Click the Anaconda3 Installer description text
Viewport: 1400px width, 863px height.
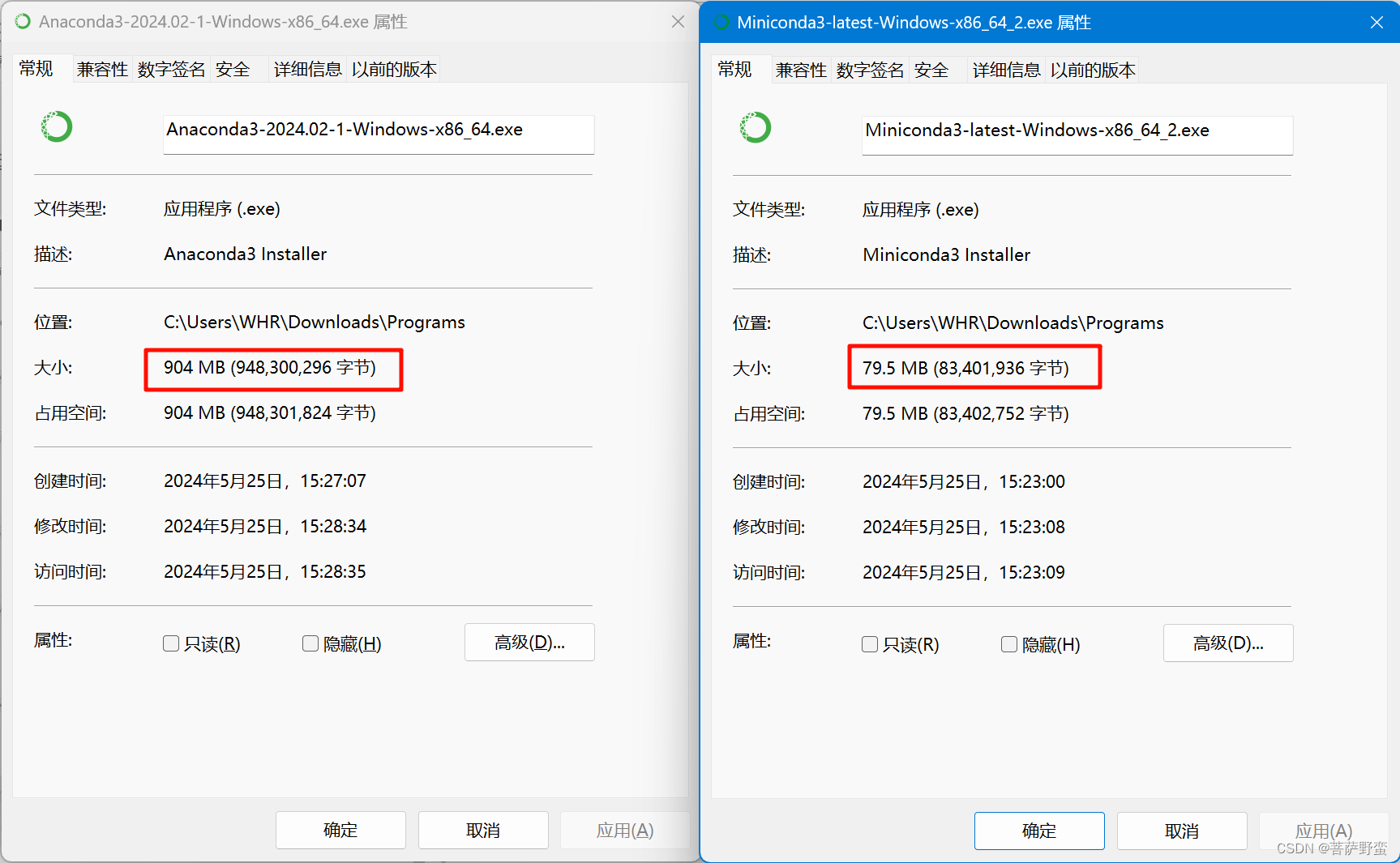pyautogui.click(x=245, y=254)
